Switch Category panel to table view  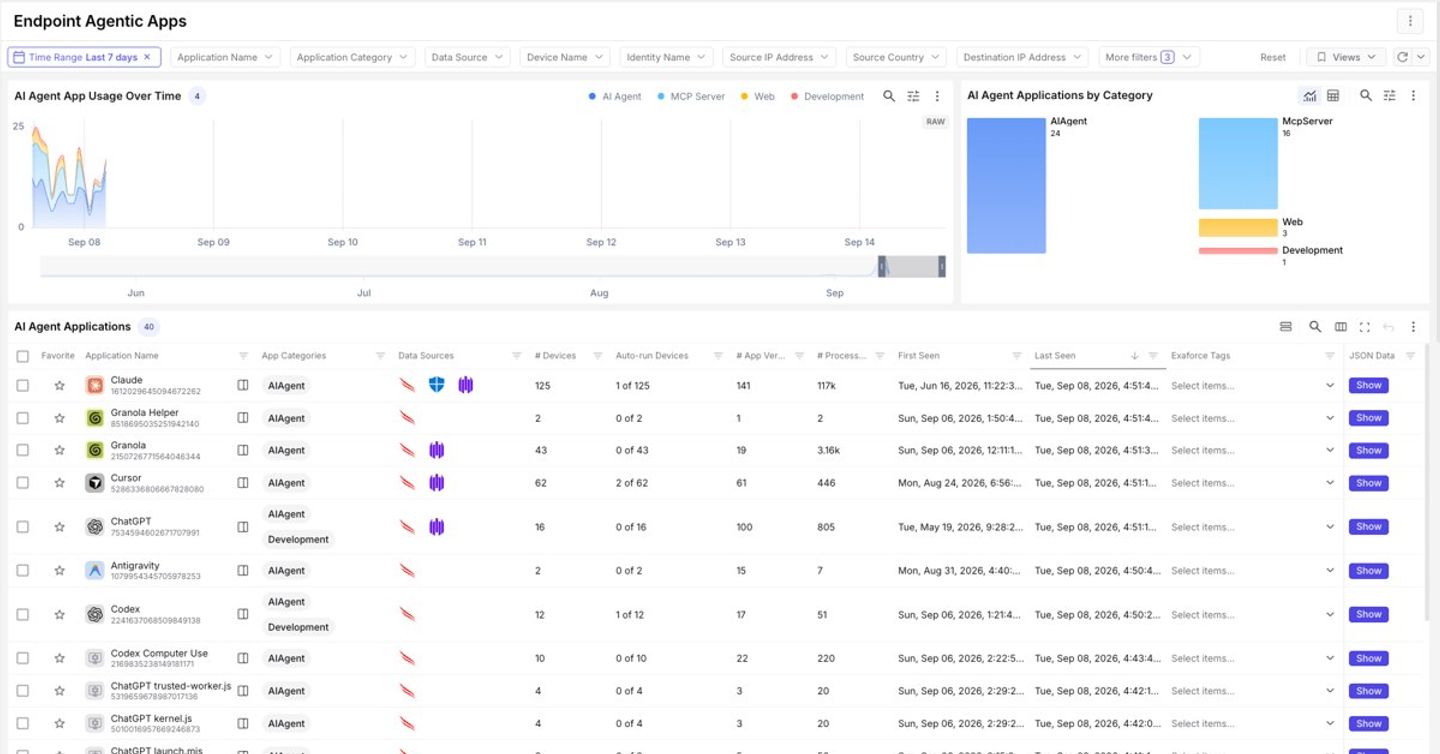click(1333, 96)
